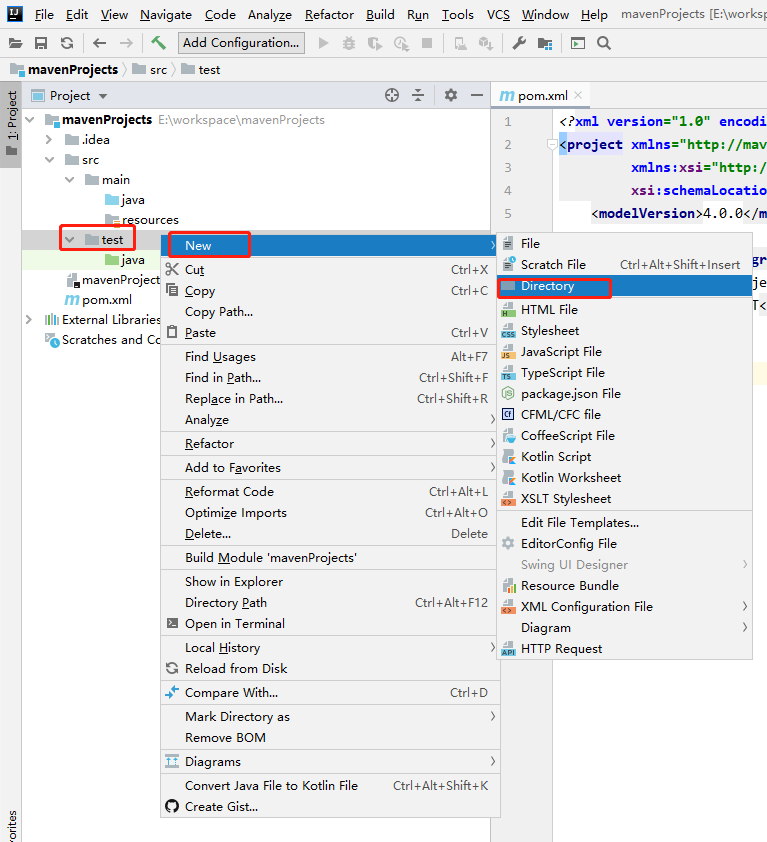Open the Navigate menu

pos(165,14)
